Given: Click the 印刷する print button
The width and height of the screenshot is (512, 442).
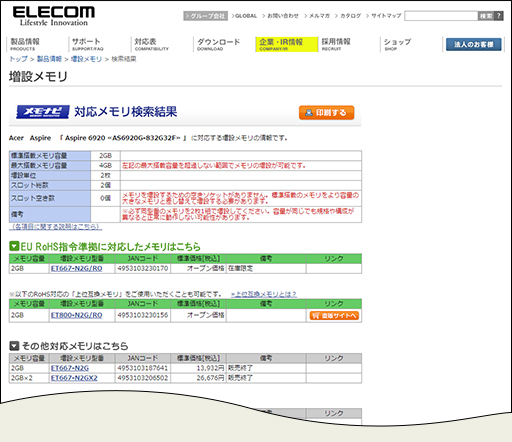Looking at the screenshot, I should [327, 113].
